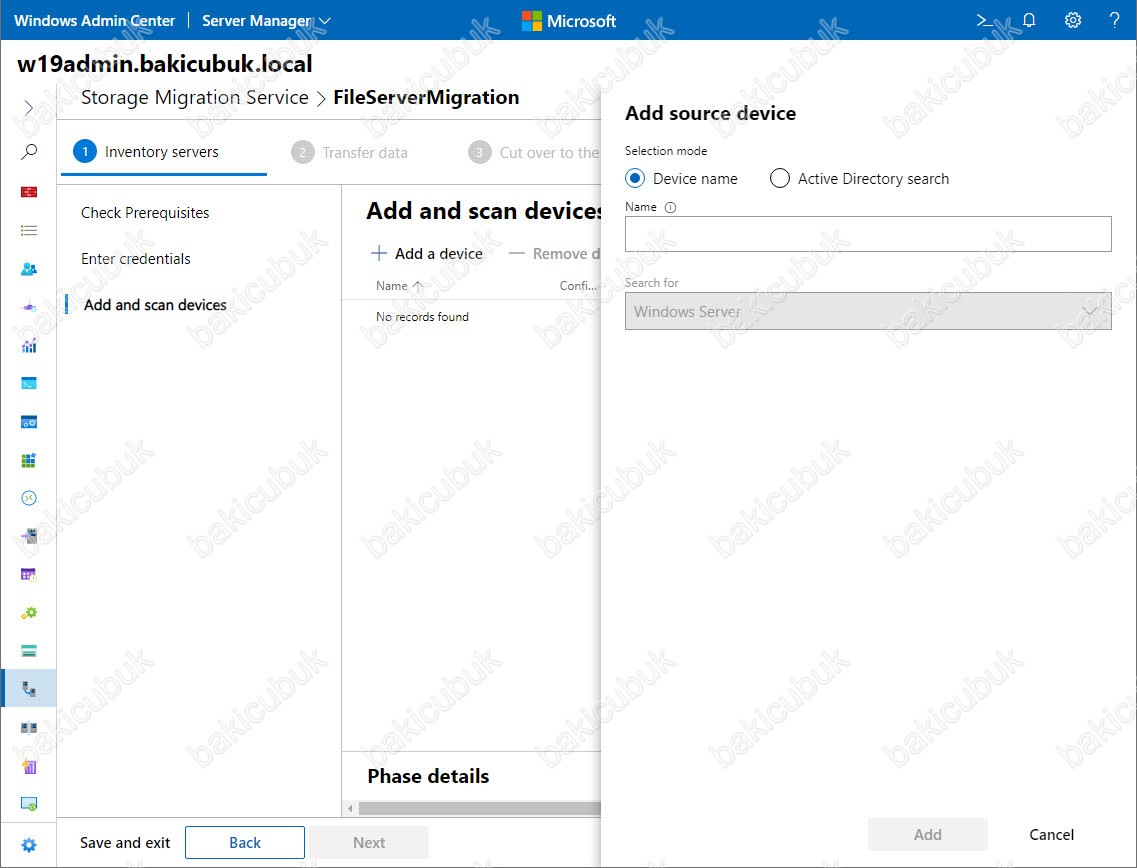Open the Server Manager dropdown
Viewport: 1137px width, 868px height.
coord(266,21)
